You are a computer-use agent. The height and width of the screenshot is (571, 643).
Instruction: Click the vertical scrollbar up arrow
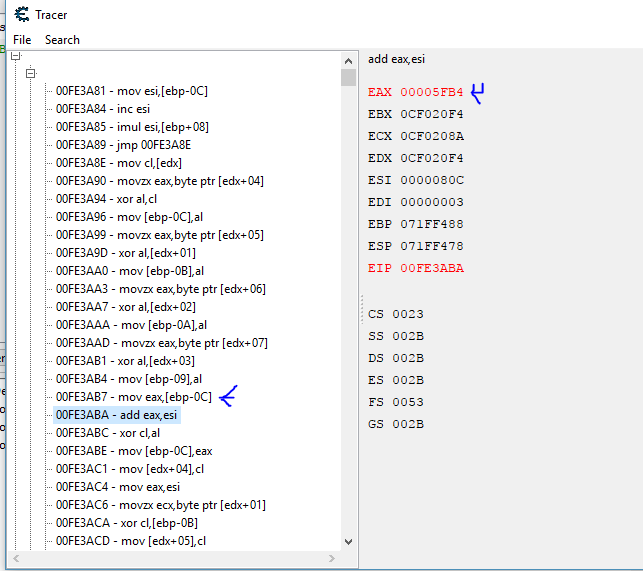[348, 59]
